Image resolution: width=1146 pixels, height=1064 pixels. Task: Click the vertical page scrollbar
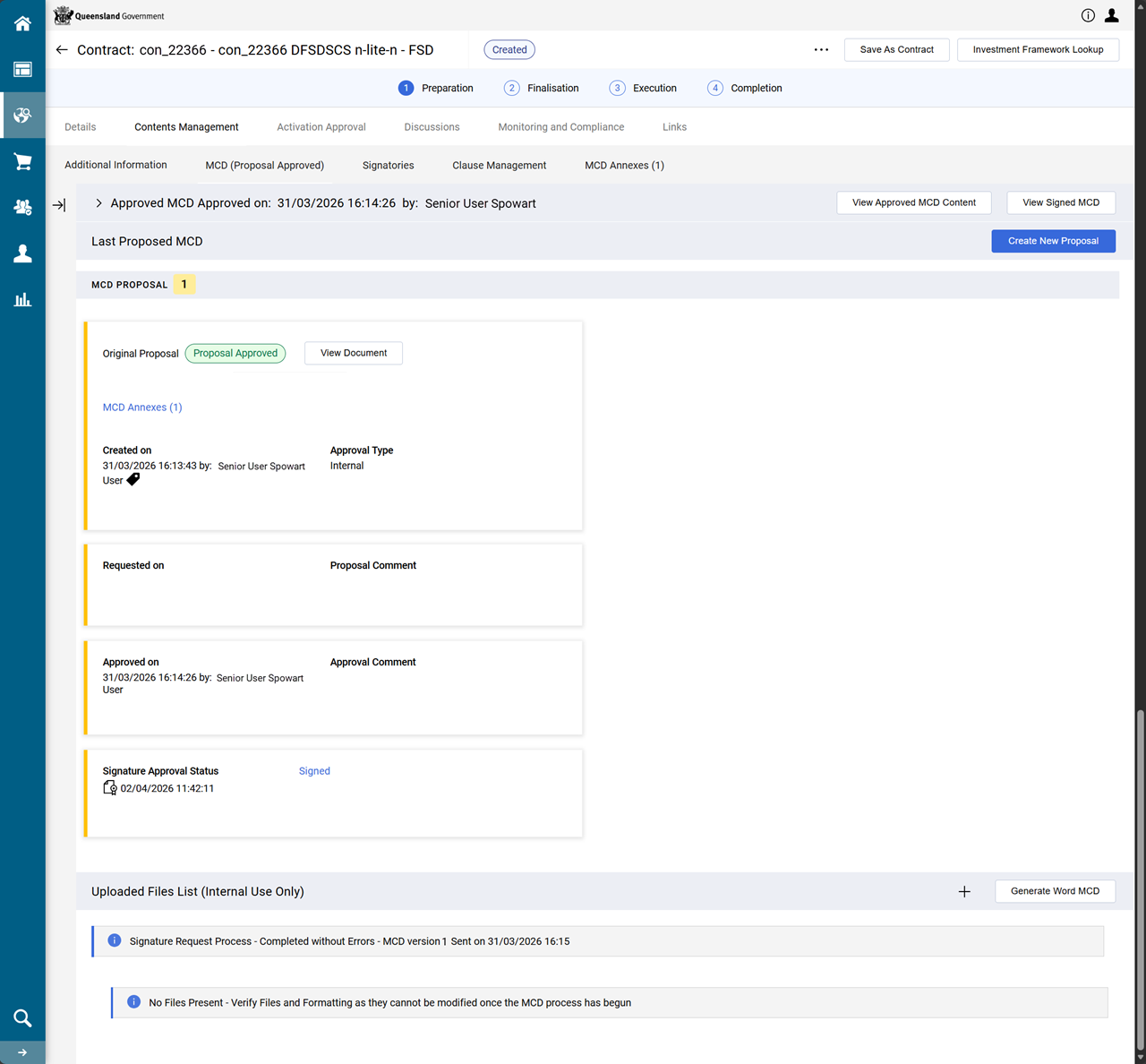tap(1140, 878)
